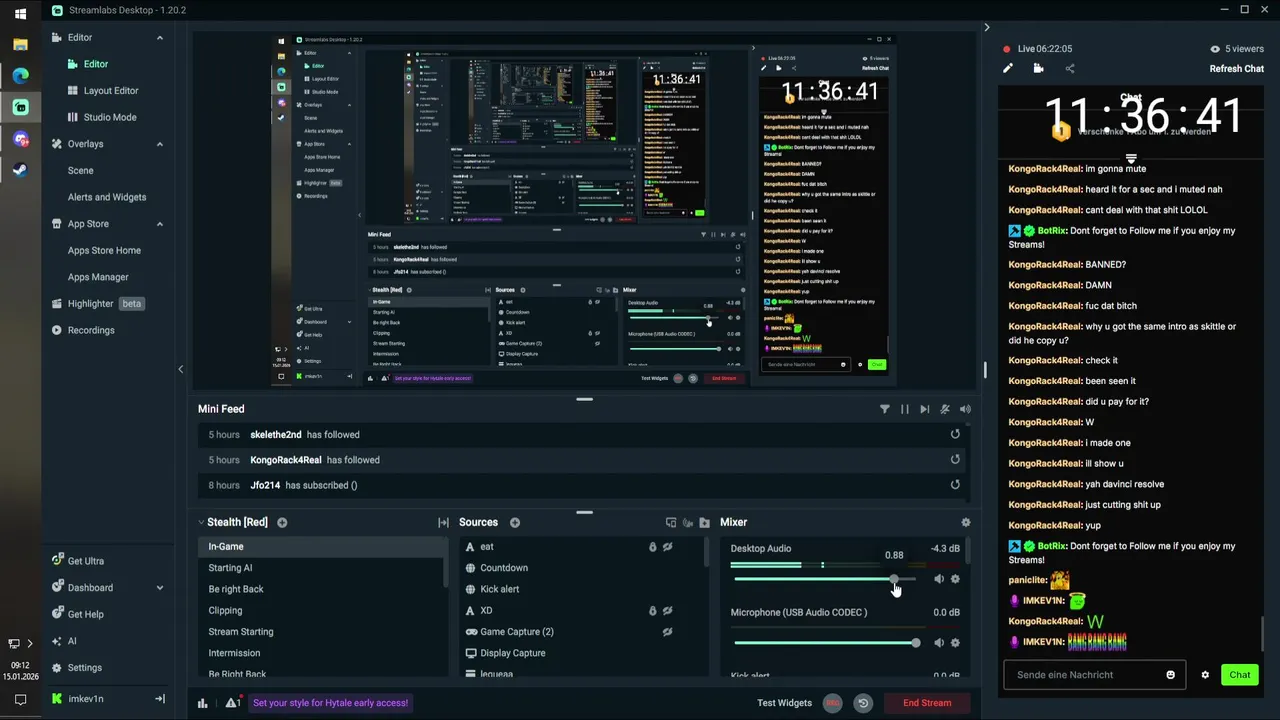Expand the Dashboard menu chevron
Viewport: 1280px width, 720px height.
point(159,588)
